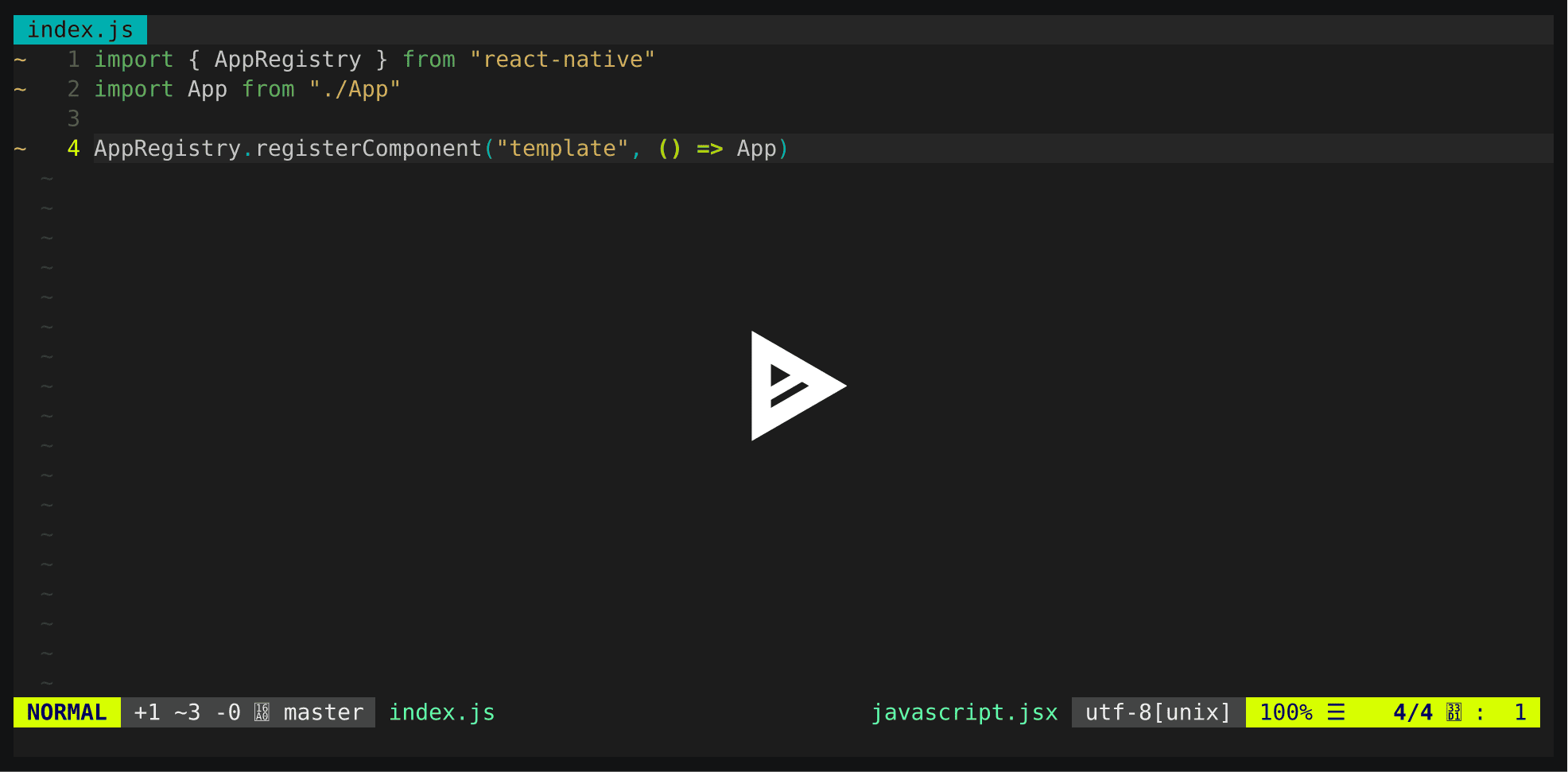
Task: Click 'AppRegistry' at the start of line 4
Action: pos(167,149)
